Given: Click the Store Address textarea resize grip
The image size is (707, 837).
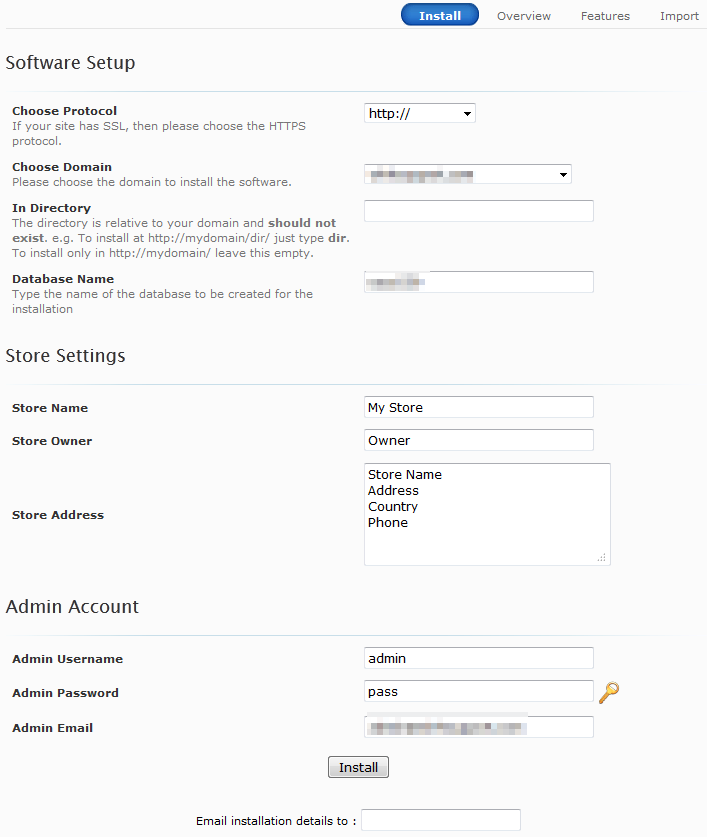Looking at the screenshot, I should 602,558.
